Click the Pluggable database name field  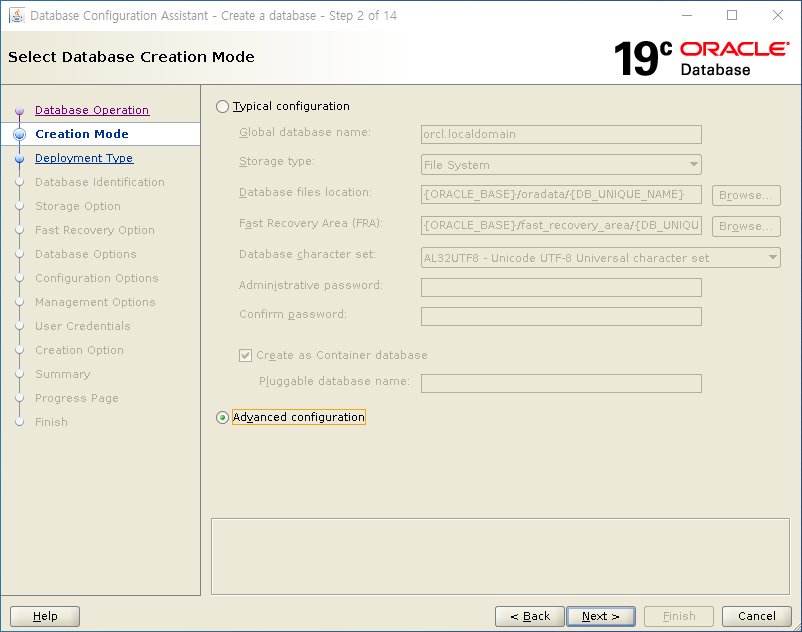[x=561, y=383]
